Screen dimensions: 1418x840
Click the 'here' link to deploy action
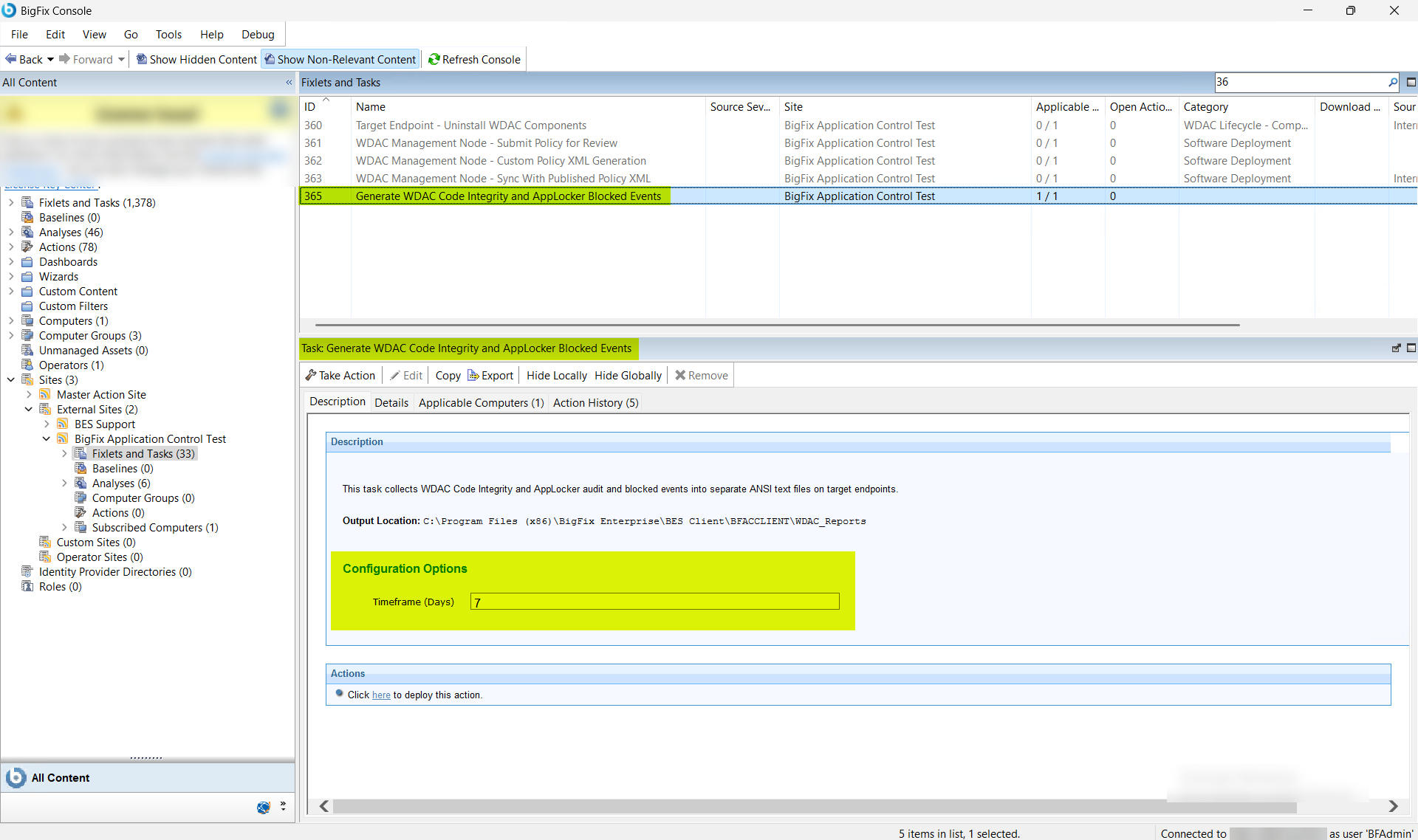381,695
